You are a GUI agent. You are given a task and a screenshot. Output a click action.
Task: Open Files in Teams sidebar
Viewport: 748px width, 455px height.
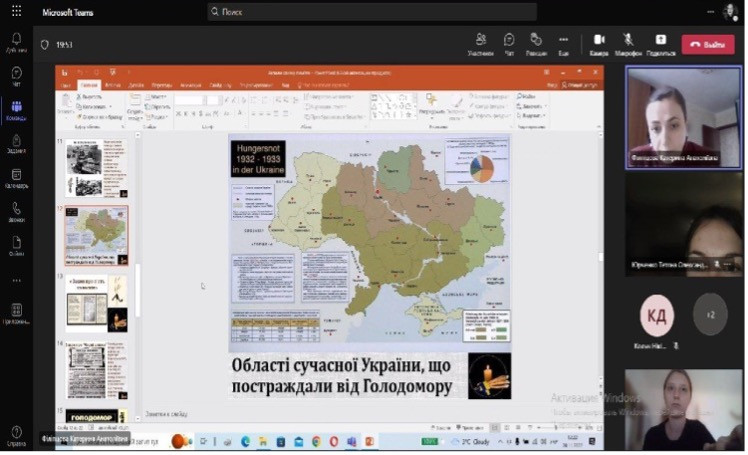click(16, 247)
